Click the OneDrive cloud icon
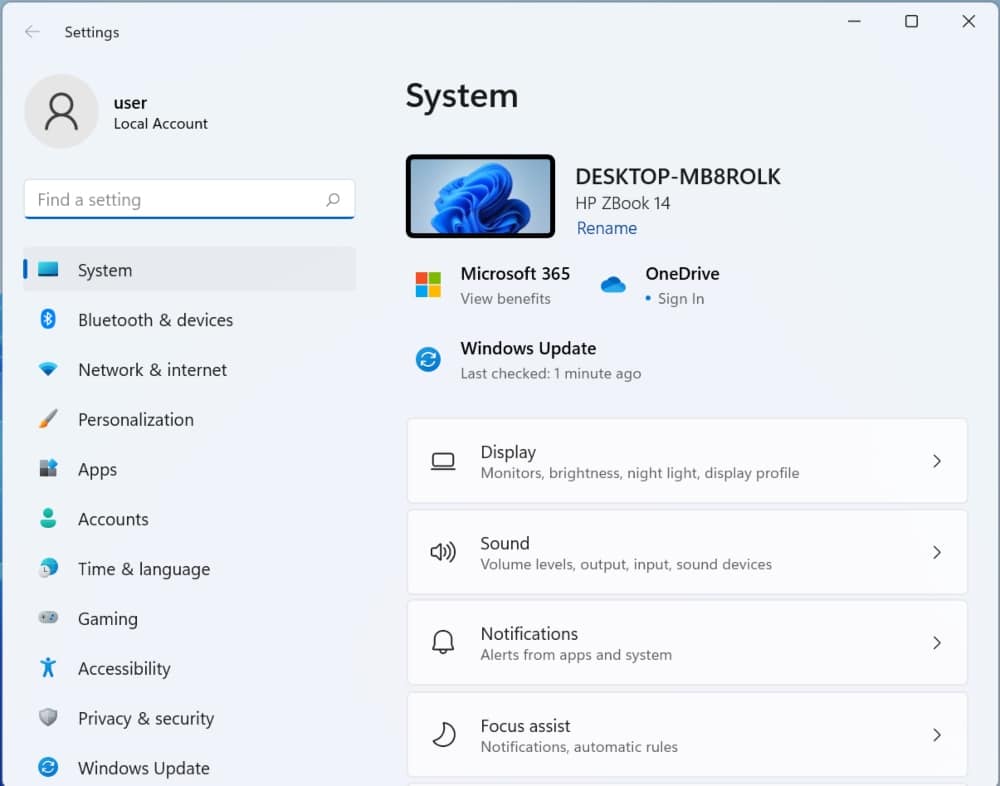Image resolution: width=1000 pixels, height=786 pixels. click(613, 285)
